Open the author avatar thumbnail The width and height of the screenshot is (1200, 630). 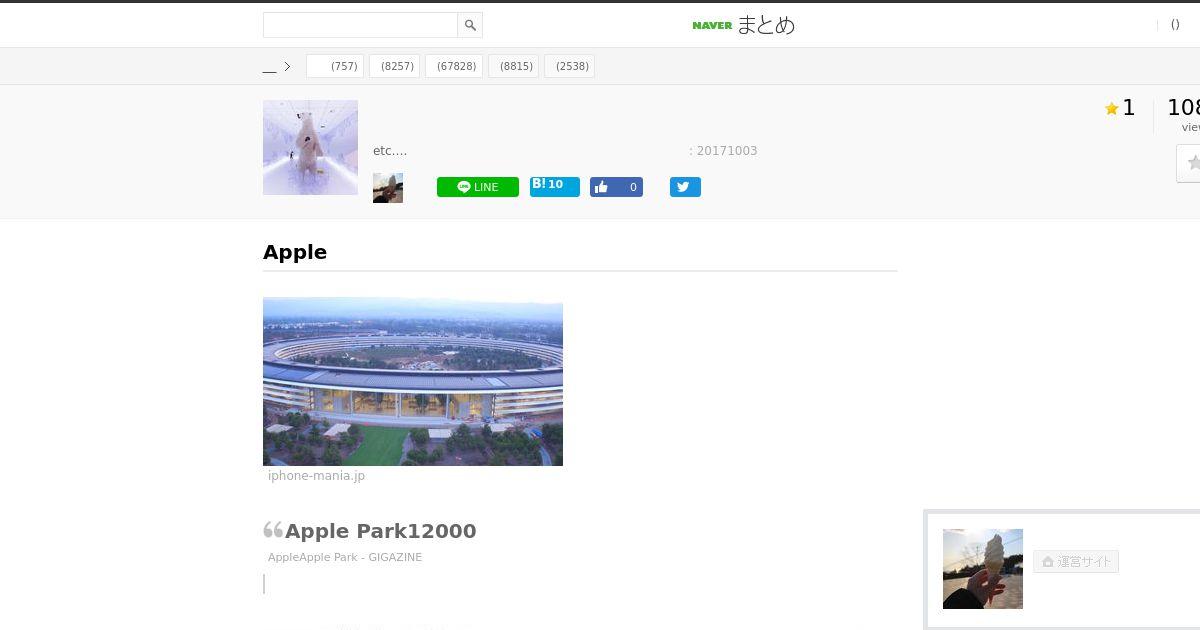(x=388, y=188)
